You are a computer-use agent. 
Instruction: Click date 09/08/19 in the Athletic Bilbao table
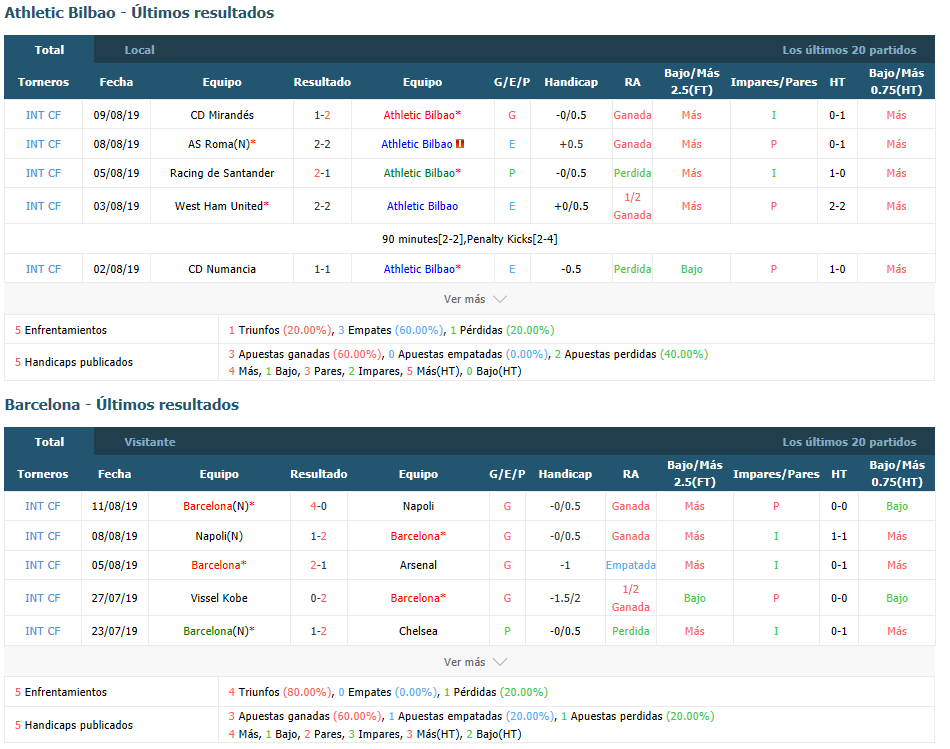pyautogui.click(x=116, y=115)
